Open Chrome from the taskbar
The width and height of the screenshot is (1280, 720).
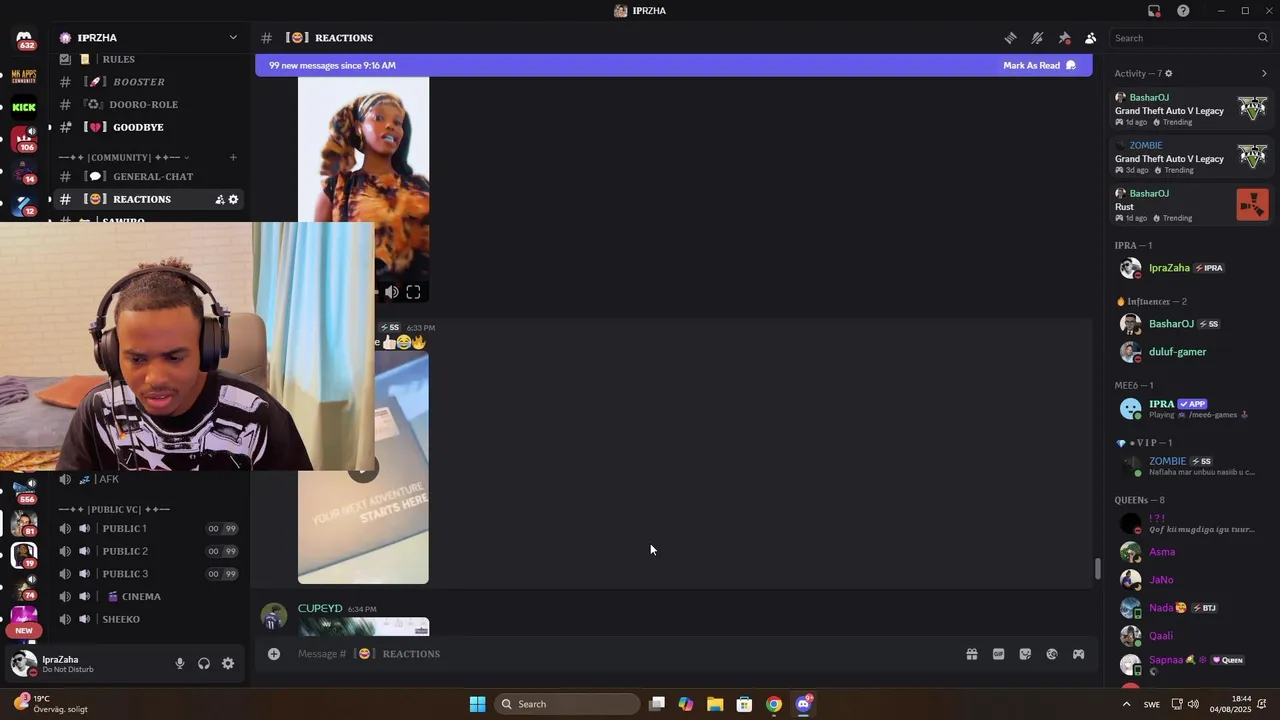(x=774, y=704)
